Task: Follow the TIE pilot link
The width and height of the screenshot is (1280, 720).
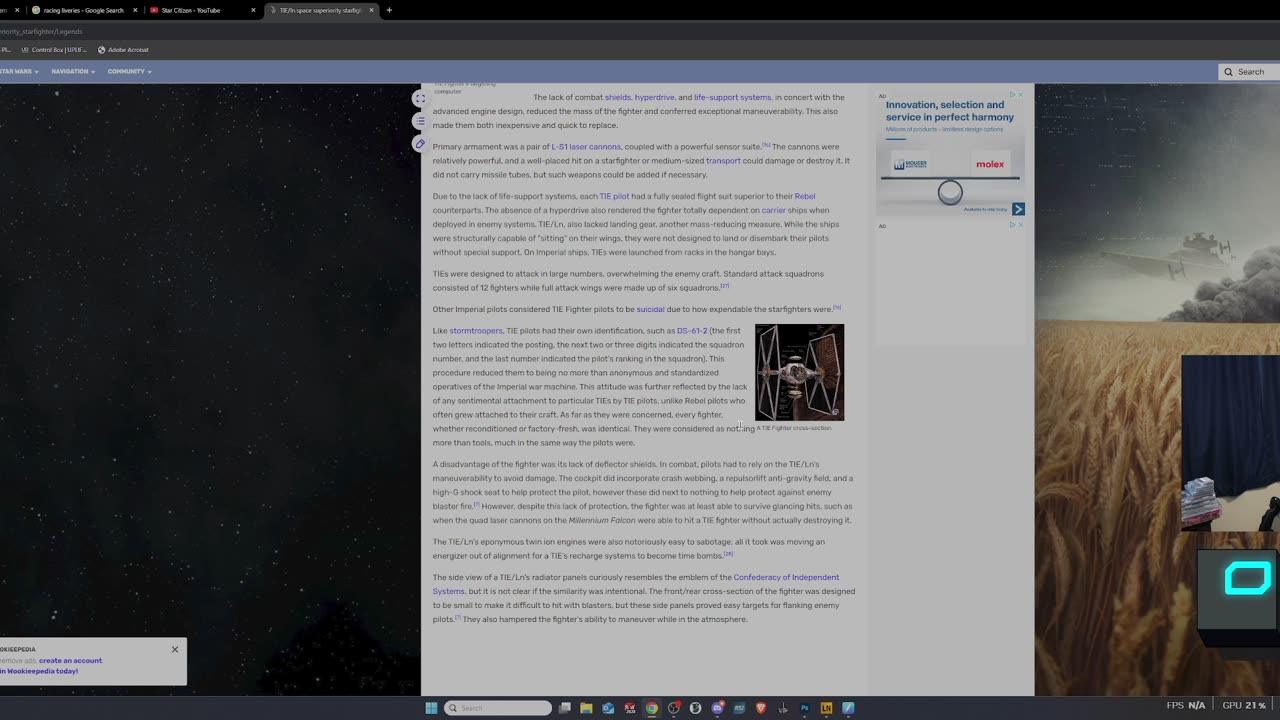Action: (614, 197)
